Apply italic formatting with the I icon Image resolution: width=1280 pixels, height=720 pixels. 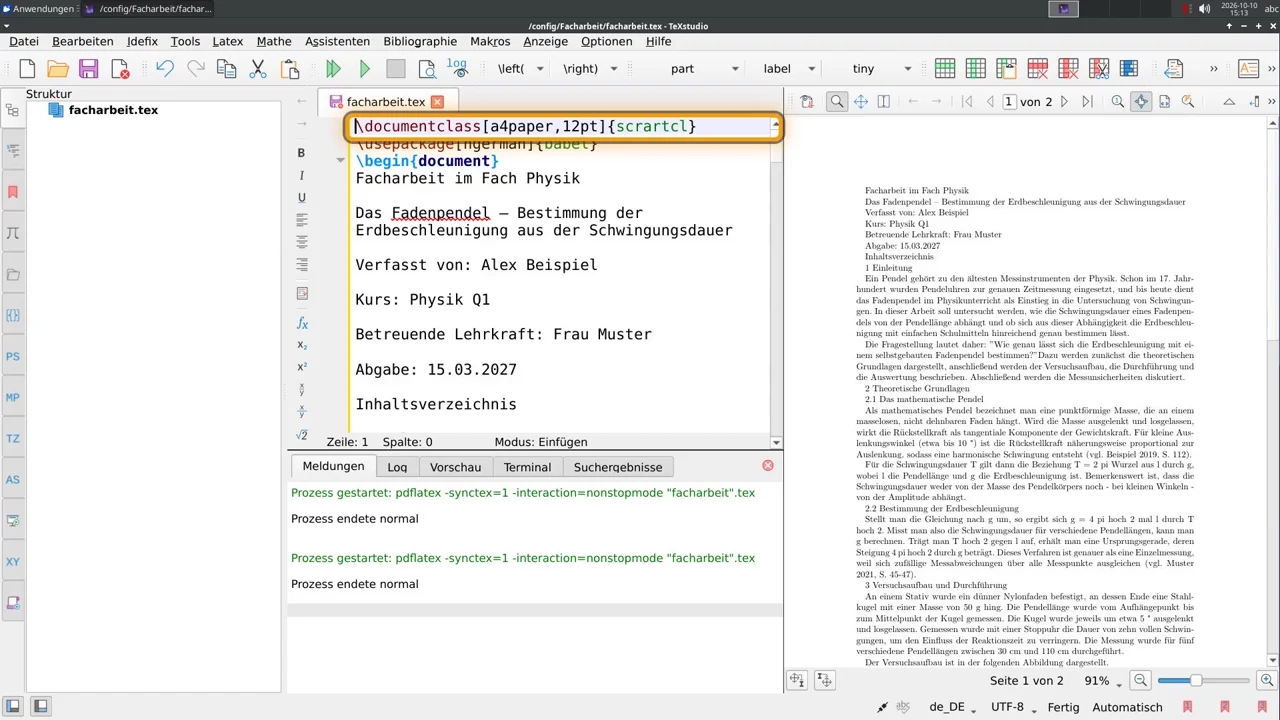point(302,175)
